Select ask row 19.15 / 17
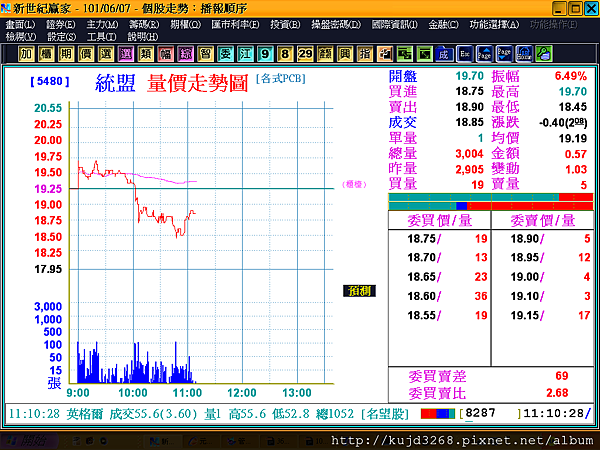The height and width of the screenshot is (450, 600). 542,315
